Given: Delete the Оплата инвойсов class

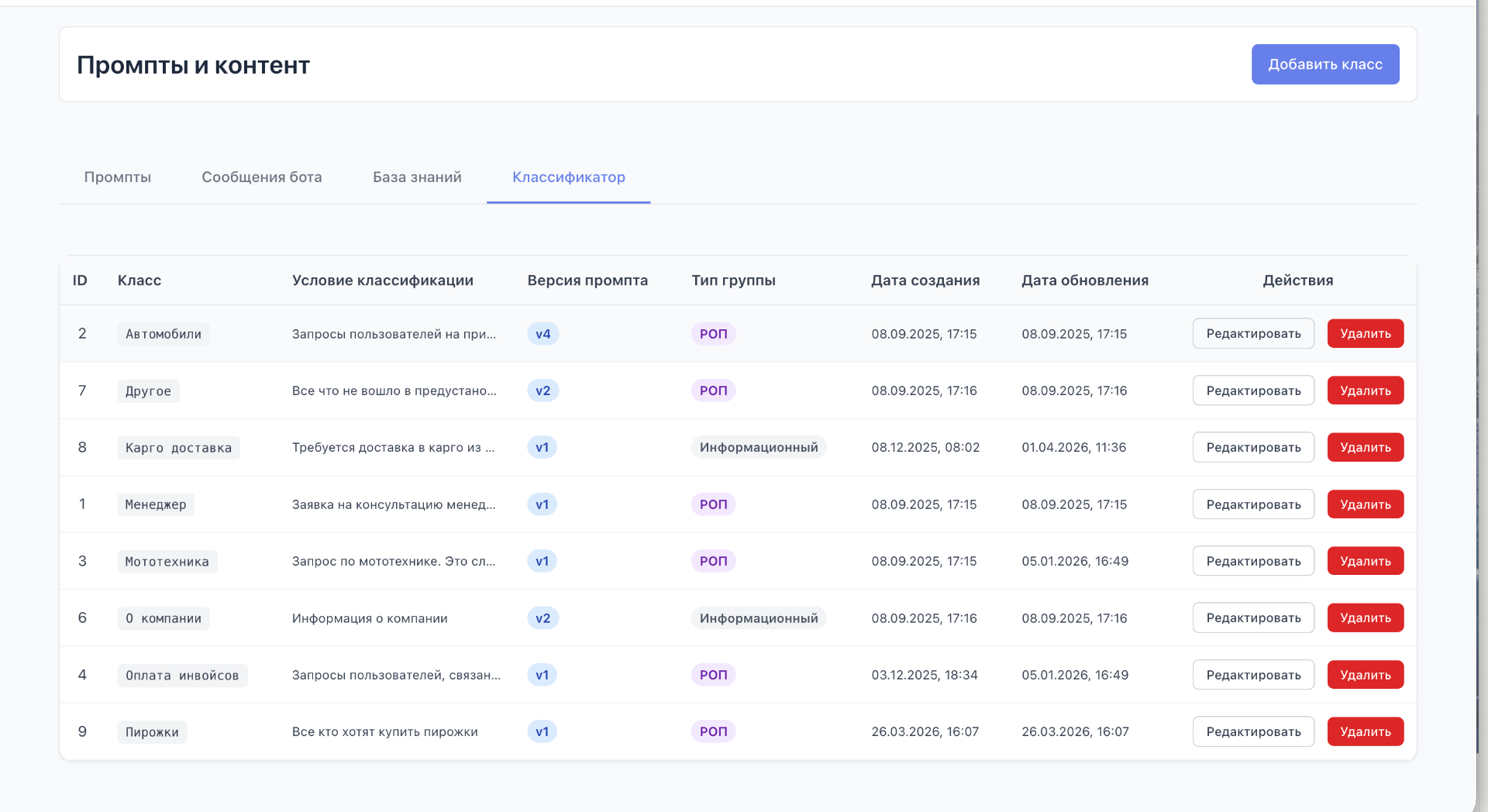Looking at the screenshot, I should [1366, 675].
